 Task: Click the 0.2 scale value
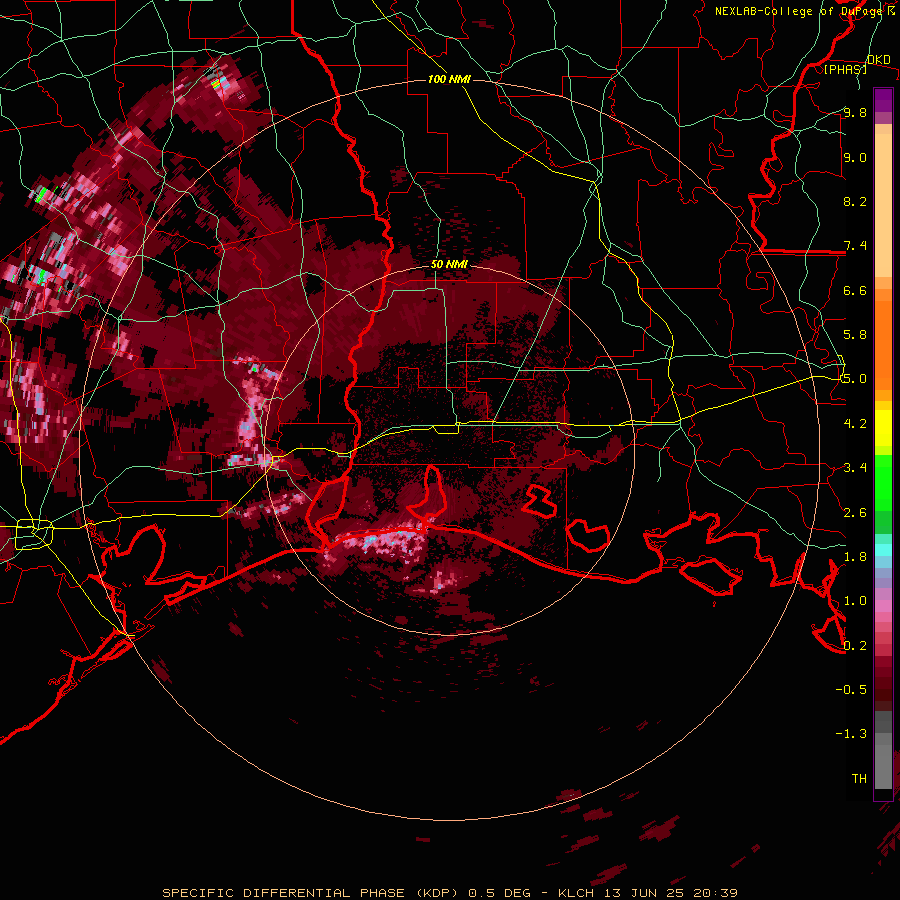point(855,645)
